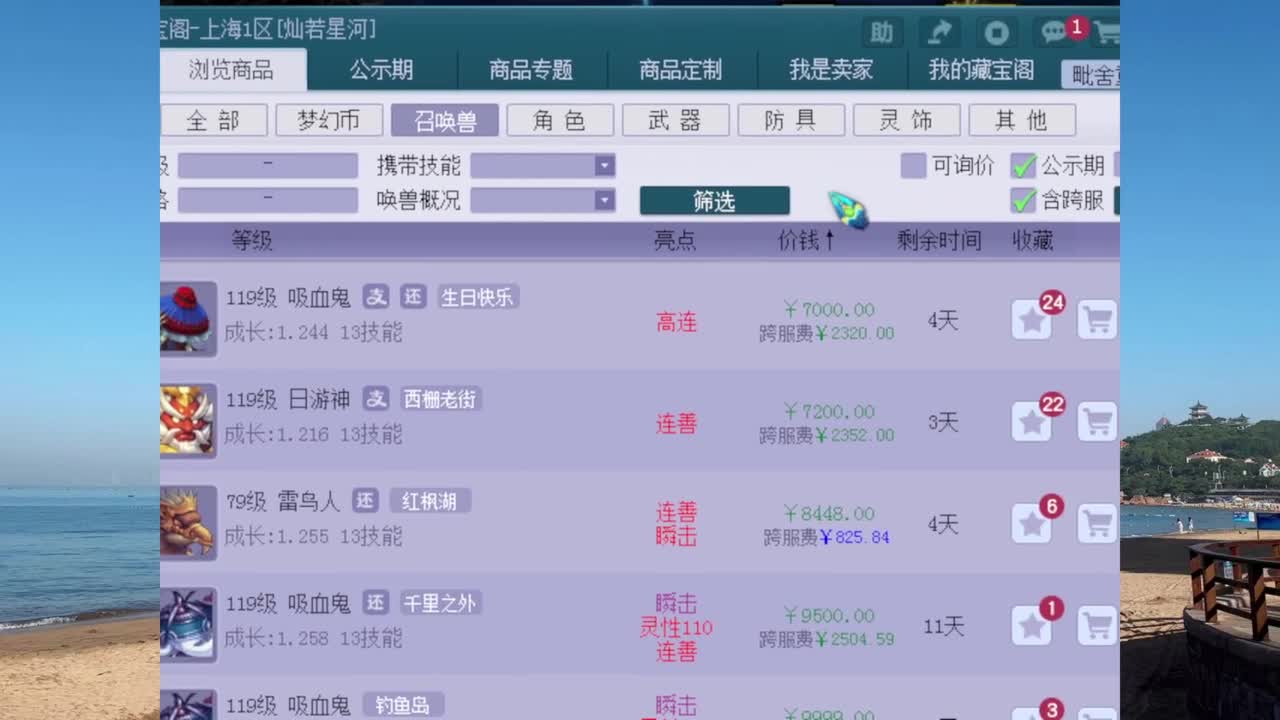
Task: Uncheck the 含跨服 checkbox
Action: click(1023, 200)
